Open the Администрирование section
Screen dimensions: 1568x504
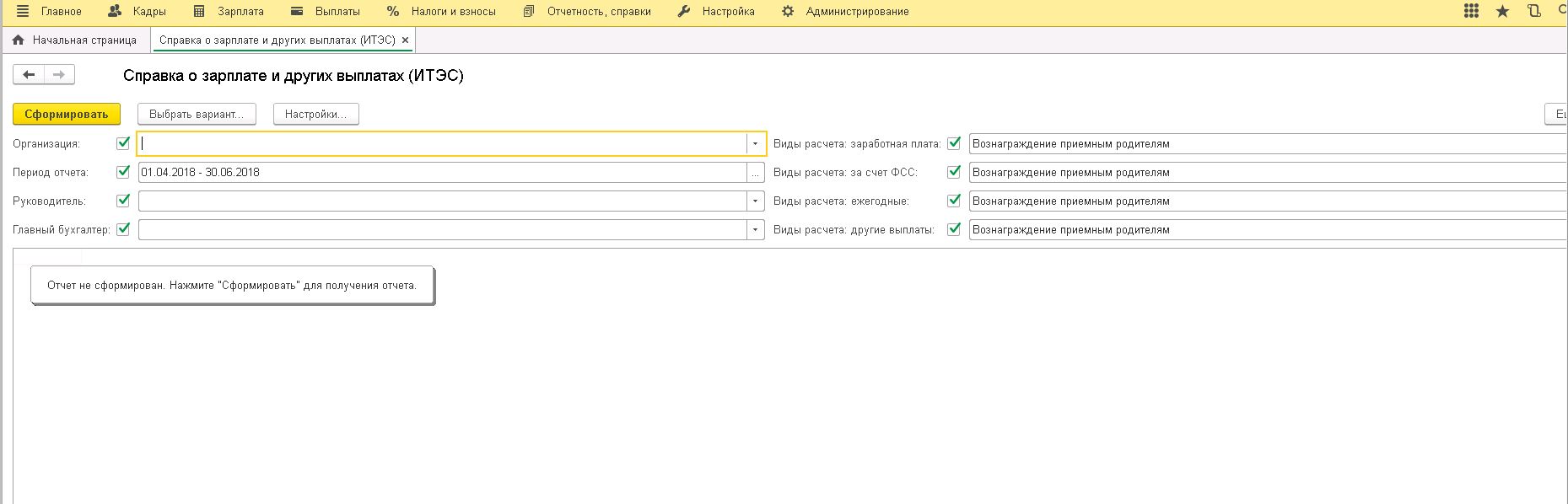click(858, 12)
